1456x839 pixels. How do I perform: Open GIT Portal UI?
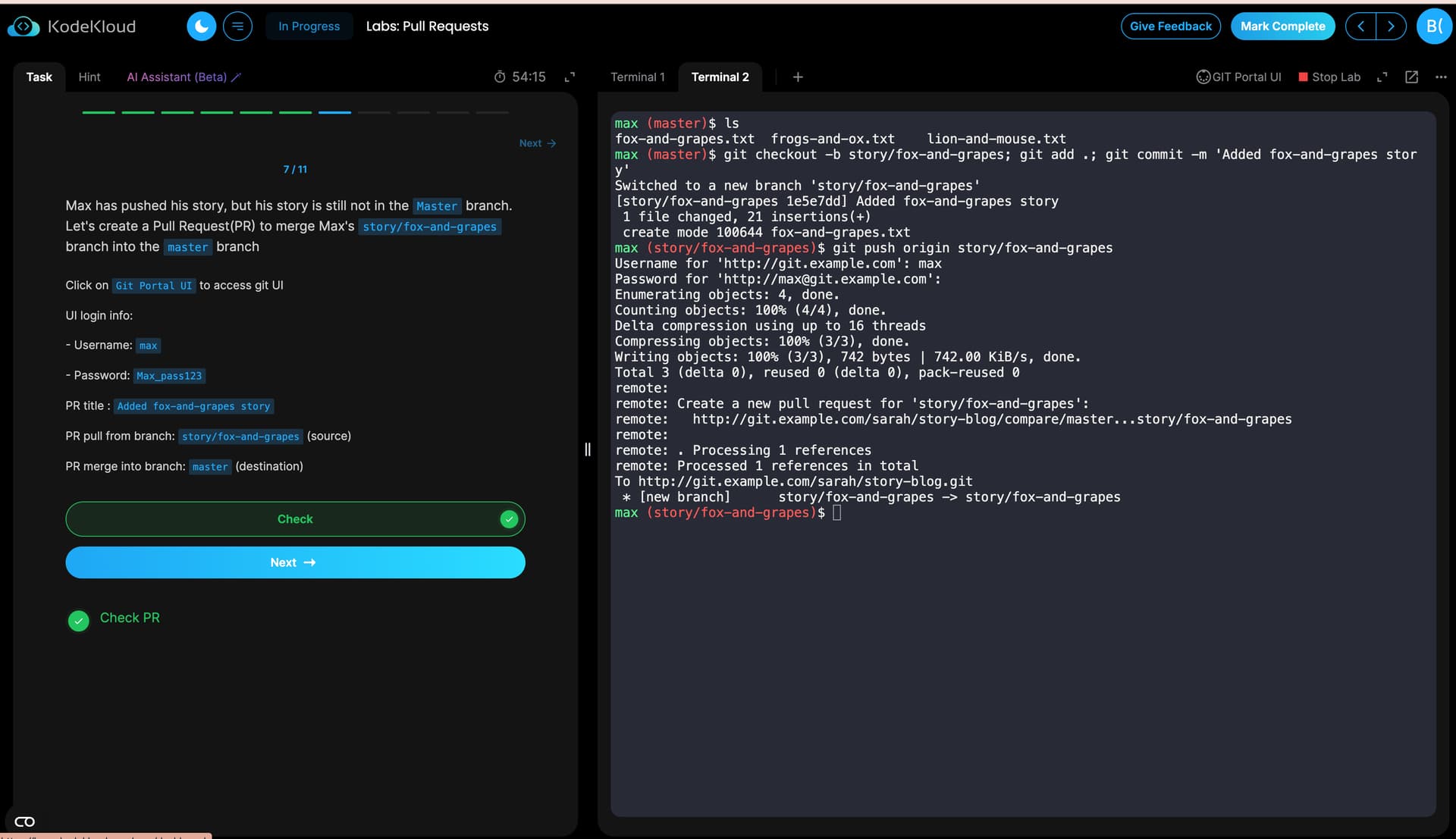click(1238, 77)
